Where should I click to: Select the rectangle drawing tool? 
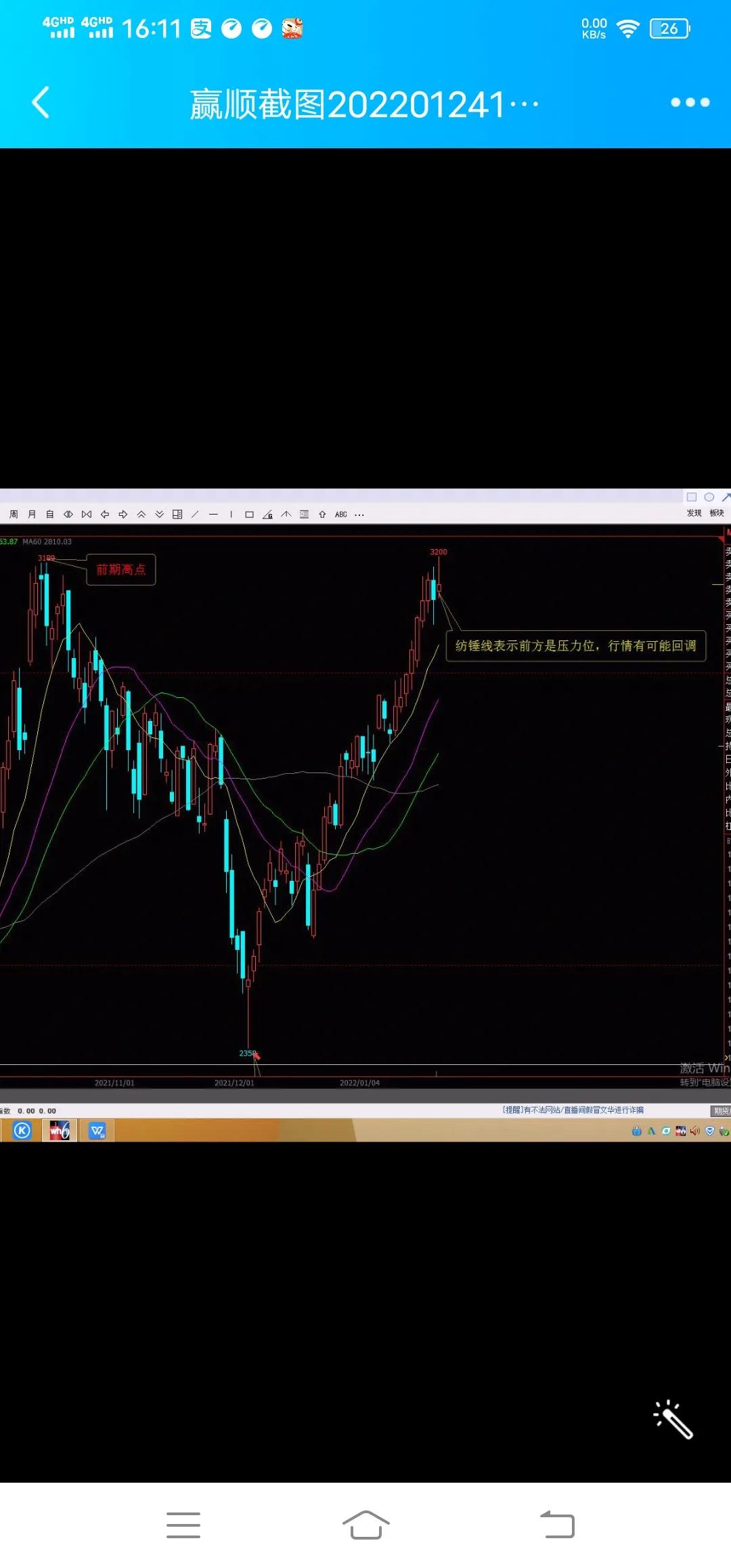pyautogui.click(x=249, y=515)
